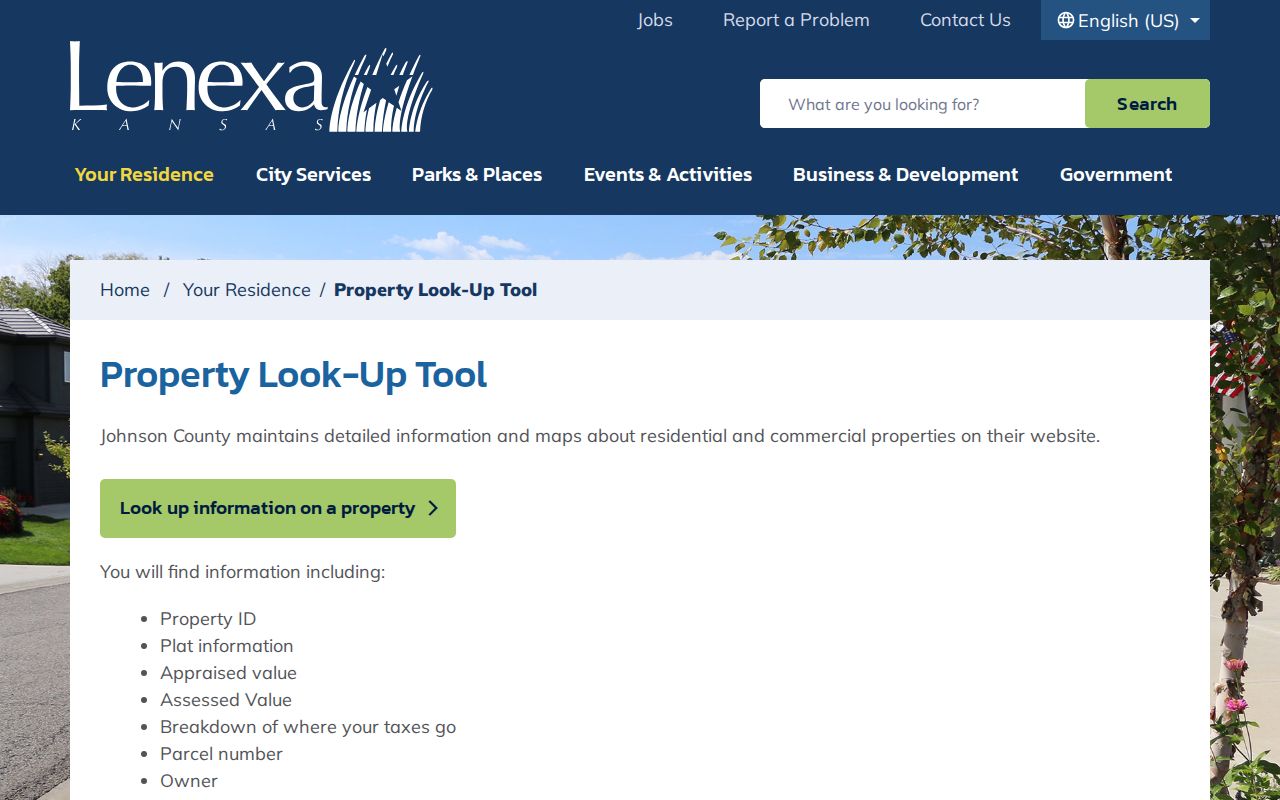This screenshot has width=1280, height=800.
Task: Click the 'Plat information' list item
Action: coord(227,646)
